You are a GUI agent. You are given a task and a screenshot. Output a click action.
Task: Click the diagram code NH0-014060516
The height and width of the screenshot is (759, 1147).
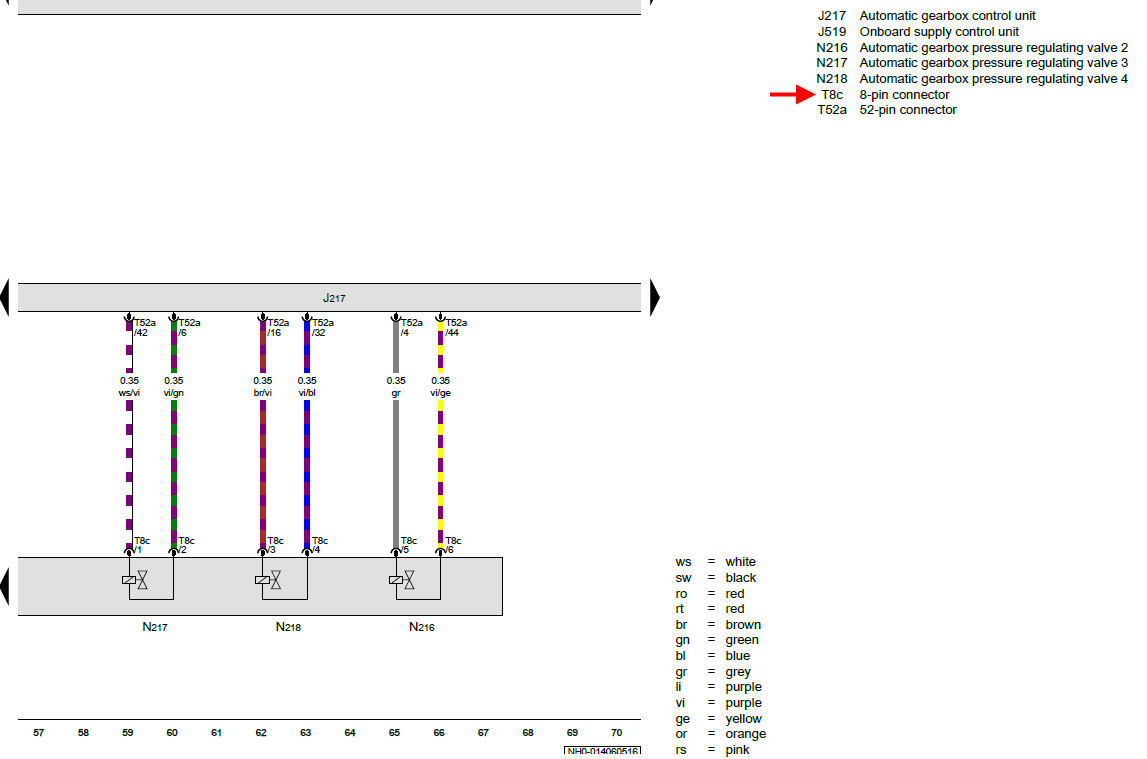(603, 751)
